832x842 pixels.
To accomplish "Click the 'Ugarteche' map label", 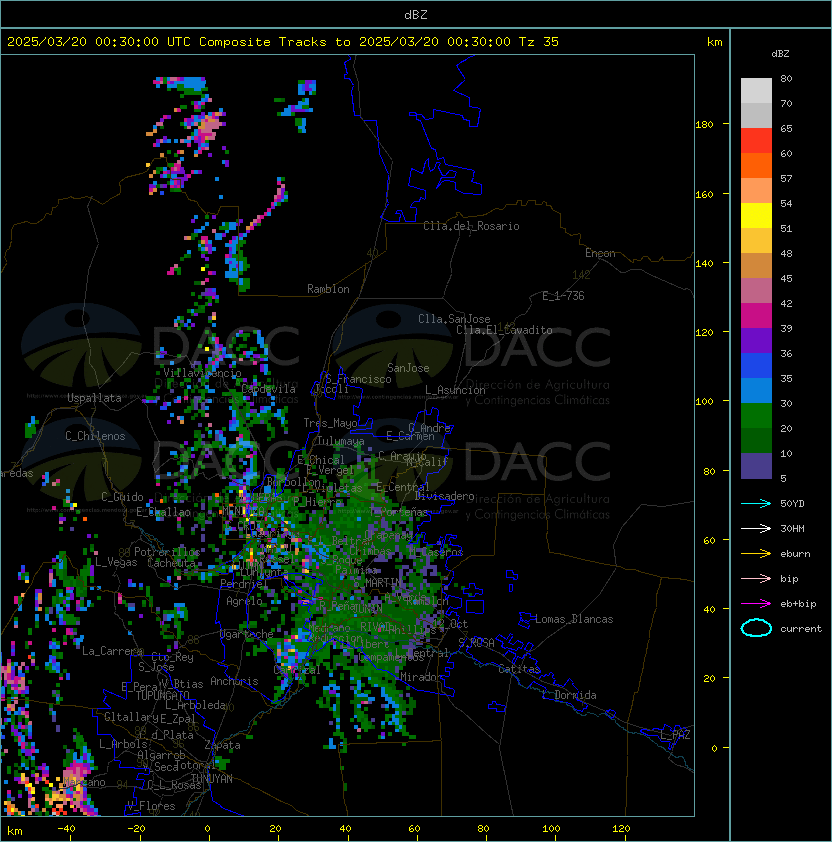I will [x=247, y=634].
